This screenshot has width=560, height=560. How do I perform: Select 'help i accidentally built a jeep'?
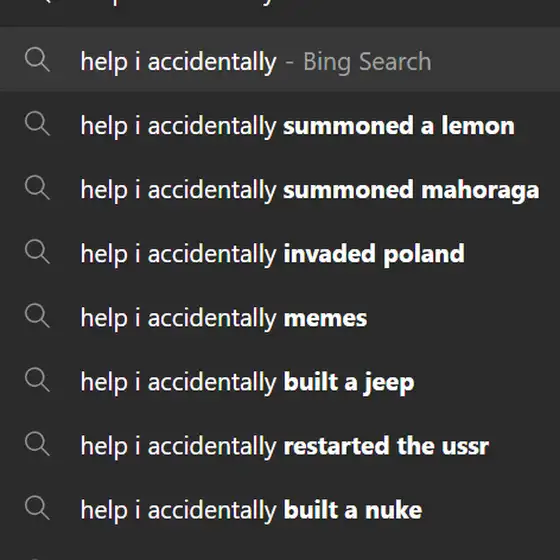[x=280, y=382]
